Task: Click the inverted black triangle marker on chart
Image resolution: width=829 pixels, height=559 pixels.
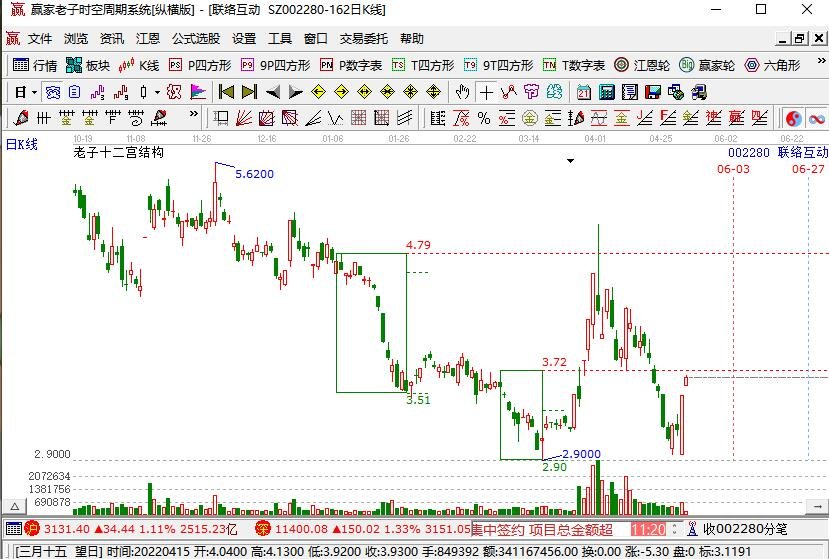Action: [x=570, y=161]
